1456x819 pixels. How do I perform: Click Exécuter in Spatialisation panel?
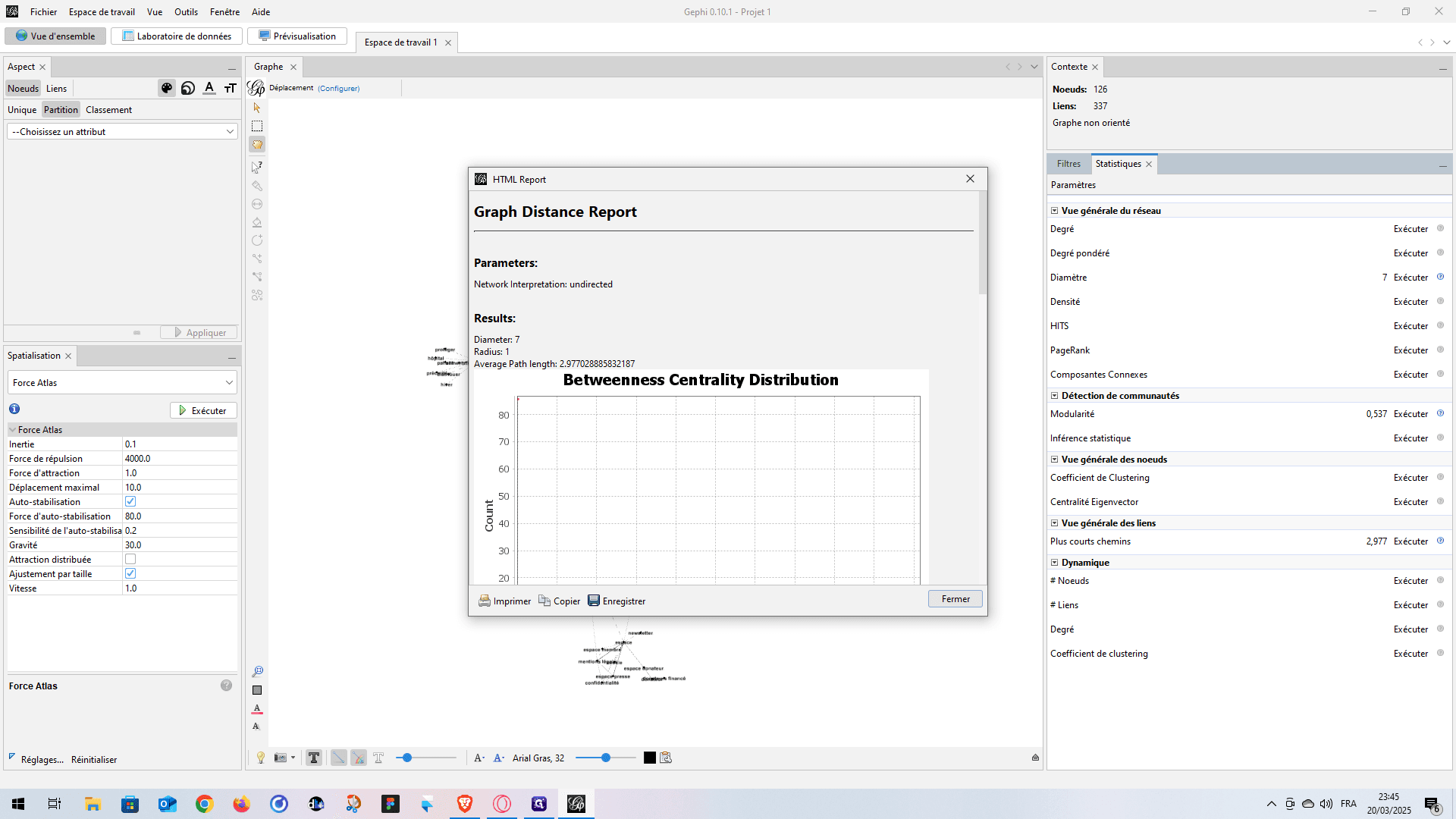203,410
